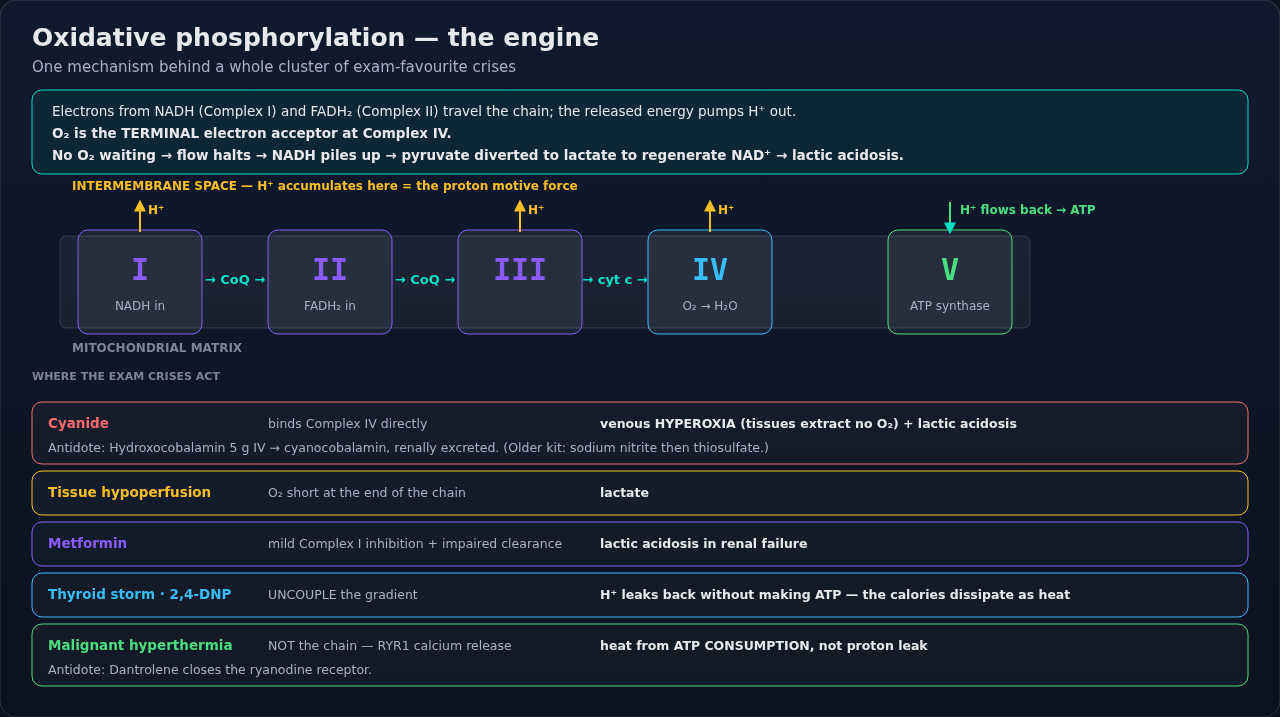Screen dimensions: 1280x717
Task: Click the H⁺ up-arrow above Complex I
Action: tap(140, 215)
